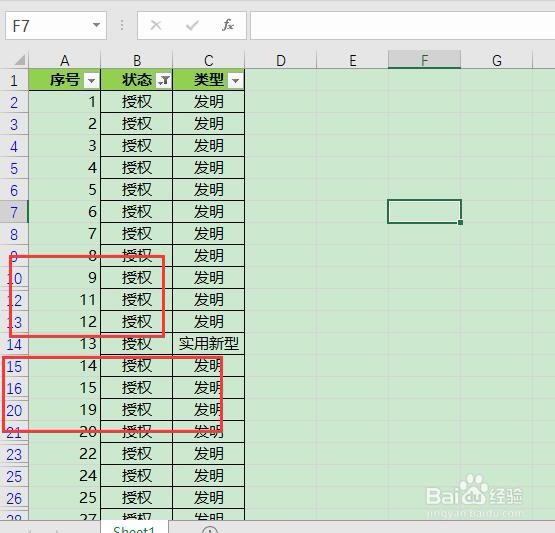The height and width of the screenshot is (533, 555).
Task: Select row 23 header
Action: pos(14,454)
